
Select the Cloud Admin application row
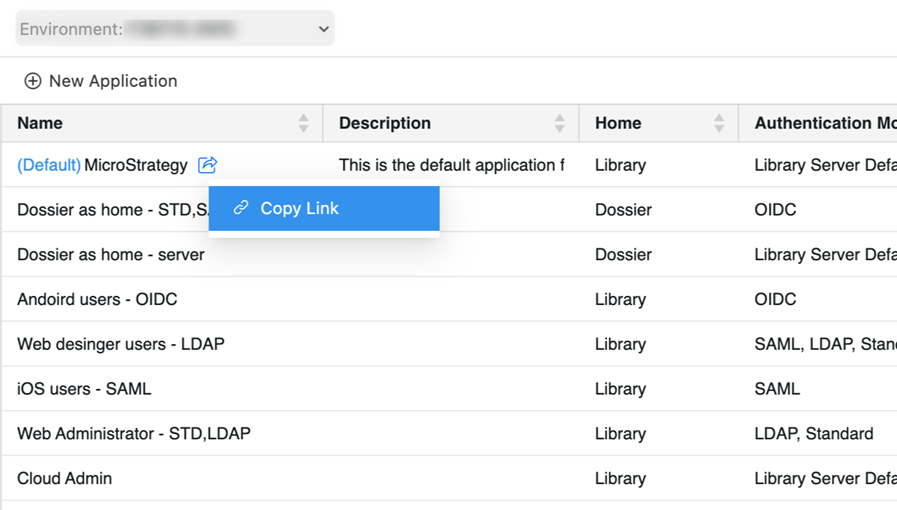[65, 478]
